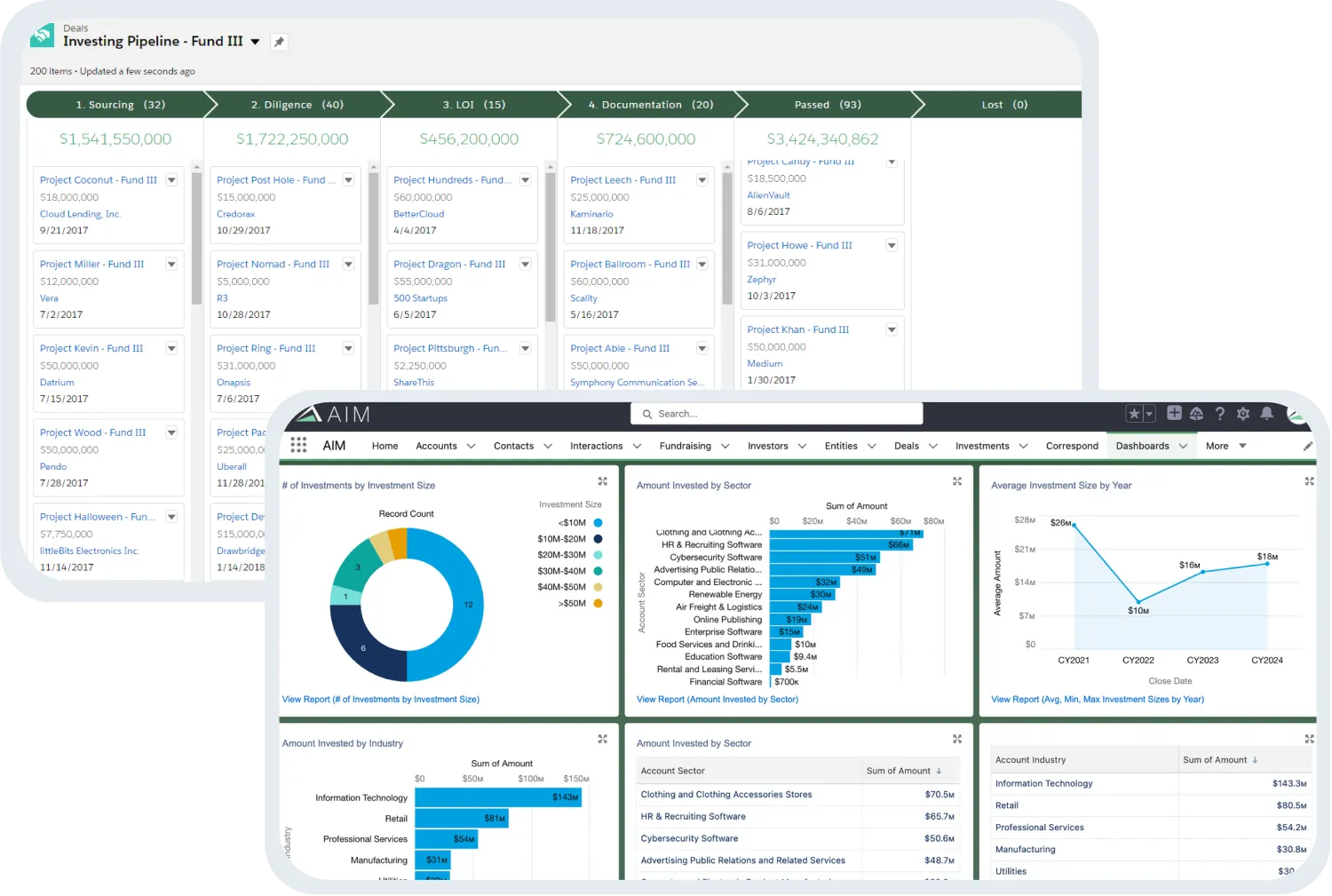The width and height of the screenshot is (1332, 896).
Task: Open View Report for Investments by Investment Size
Action: tap(381, 700)
